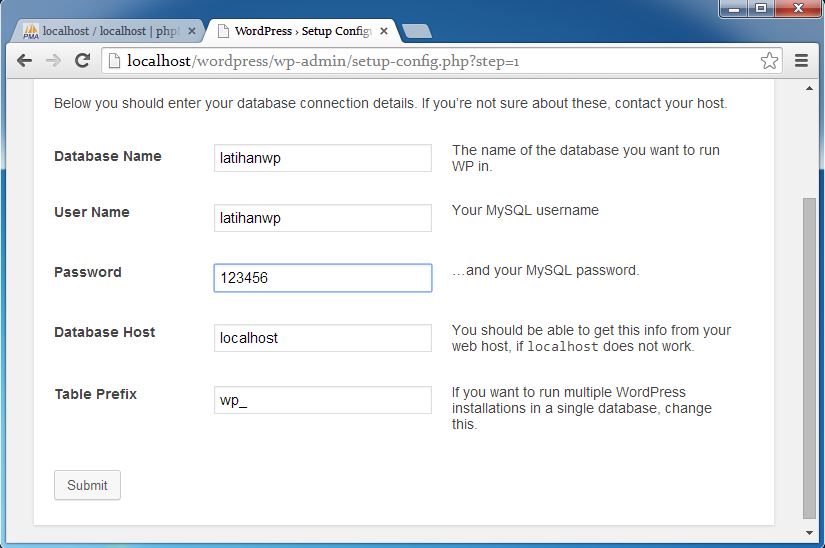This screenshot has width=825, height=548.
Task: Open a new tab with the new-tab button
Action: 417,31
